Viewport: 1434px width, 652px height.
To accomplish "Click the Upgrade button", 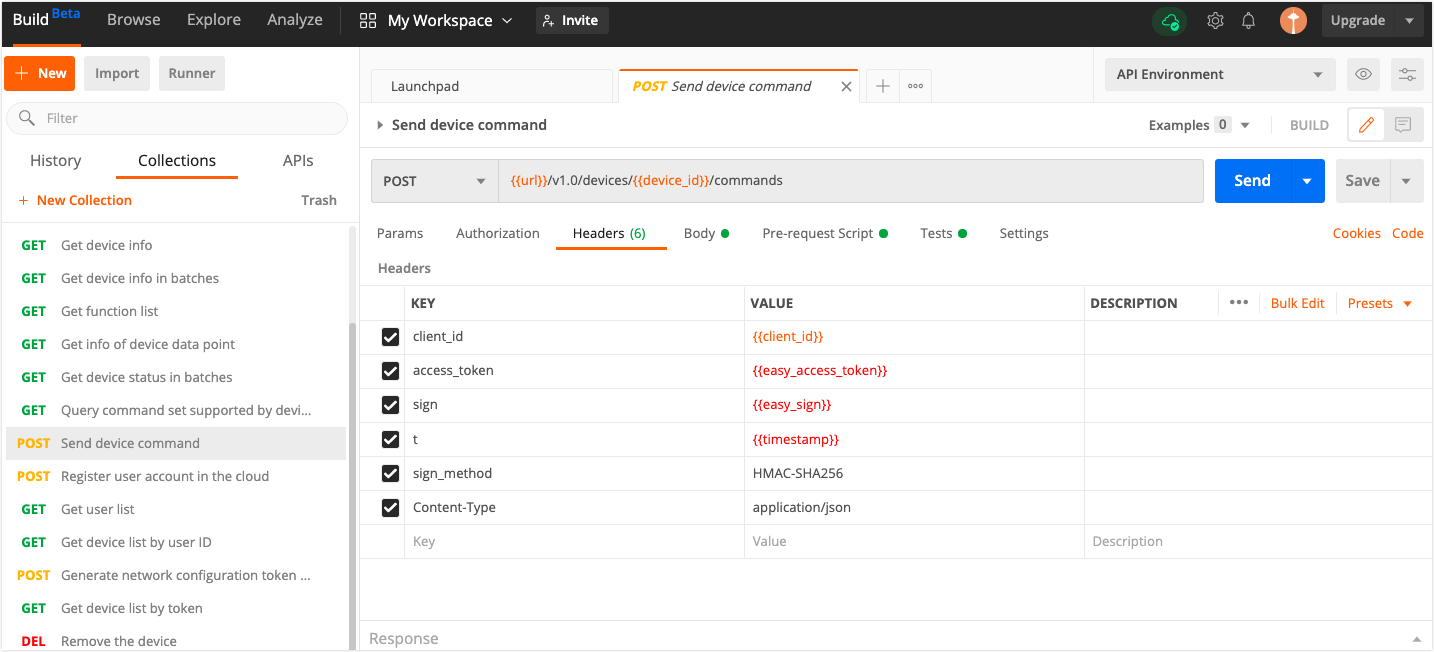I will (1358, 21).
